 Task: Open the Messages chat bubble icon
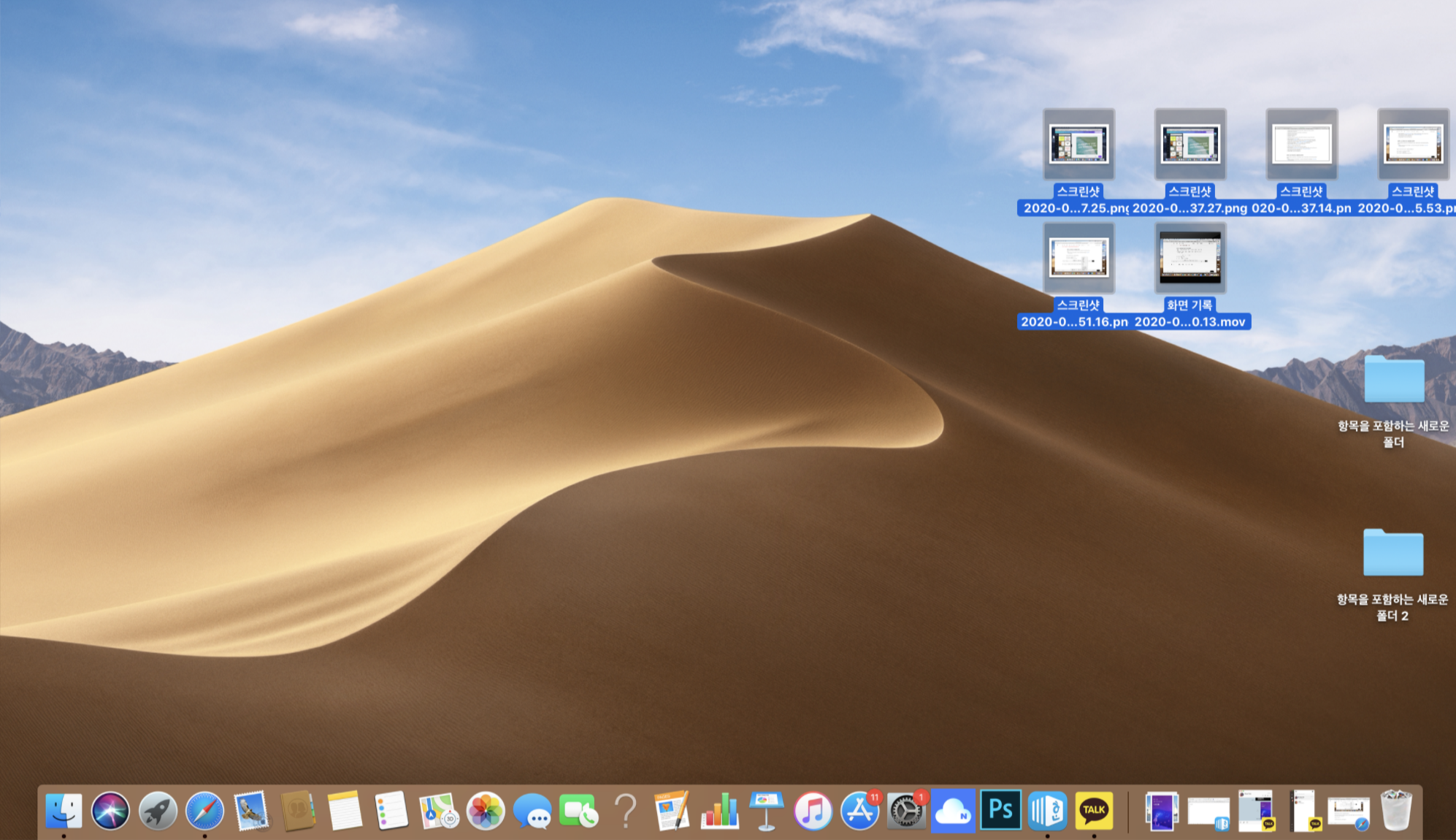tap(532, 811)
